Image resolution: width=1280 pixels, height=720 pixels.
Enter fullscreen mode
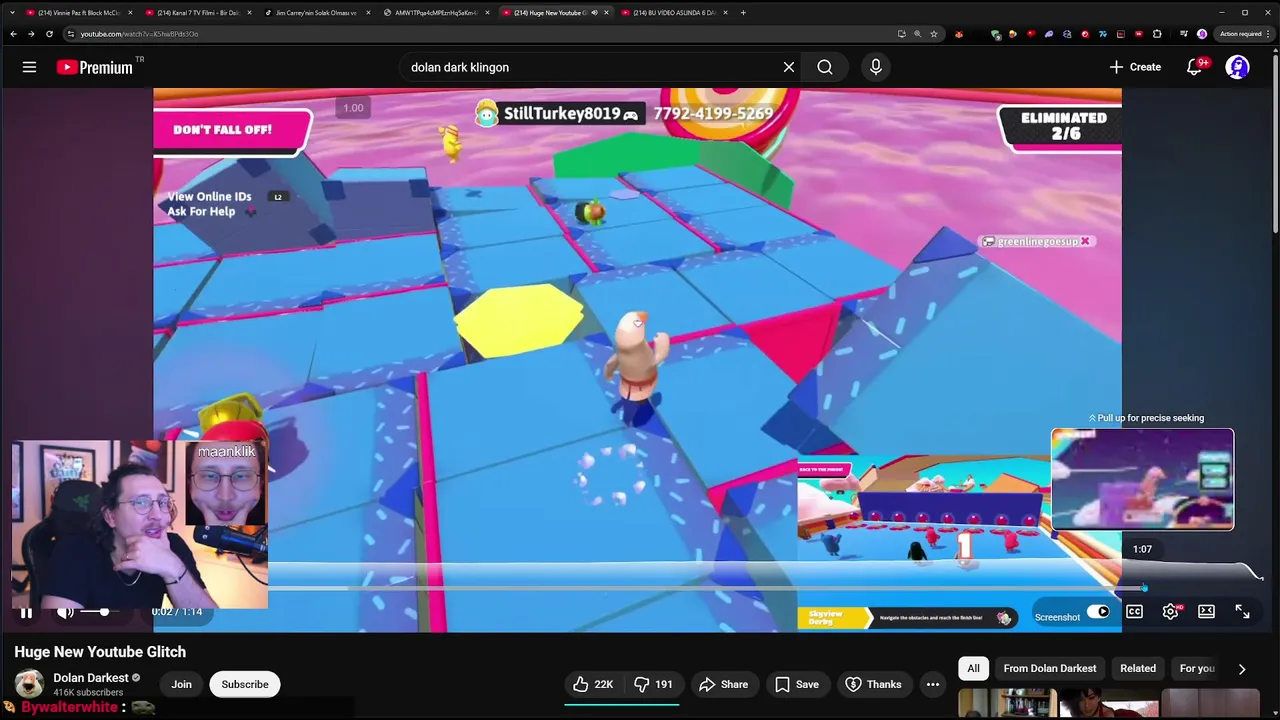point(1242,612)
